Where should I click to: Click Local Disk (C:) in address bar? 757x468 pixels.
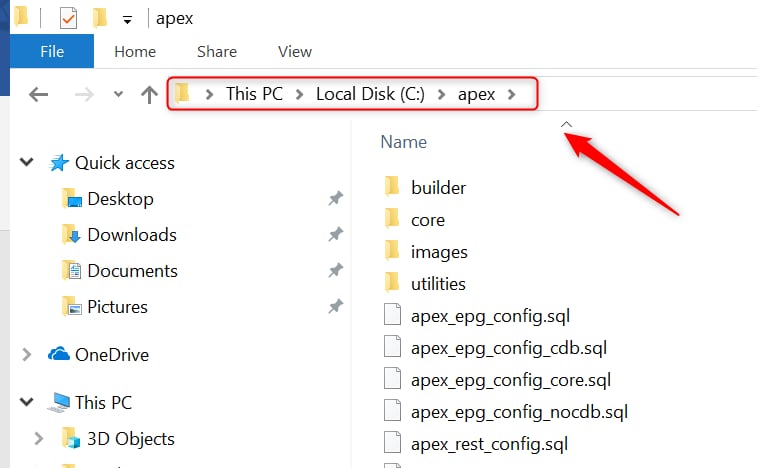click(370, 94)
